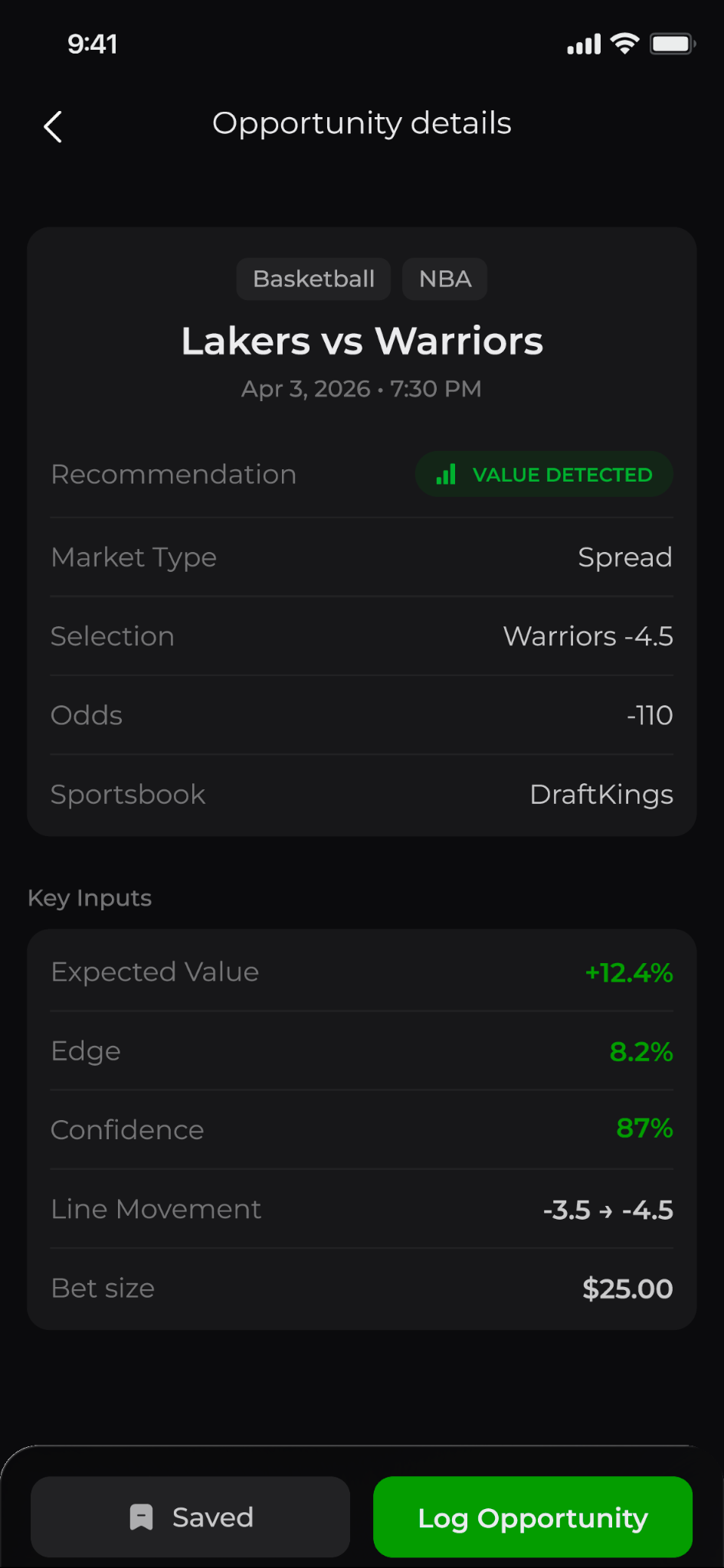The width and height of the screenshot is (724, 1568).
Task: Select the Basketball category tag
Action: pyautogui.click(x=313, y=279)
